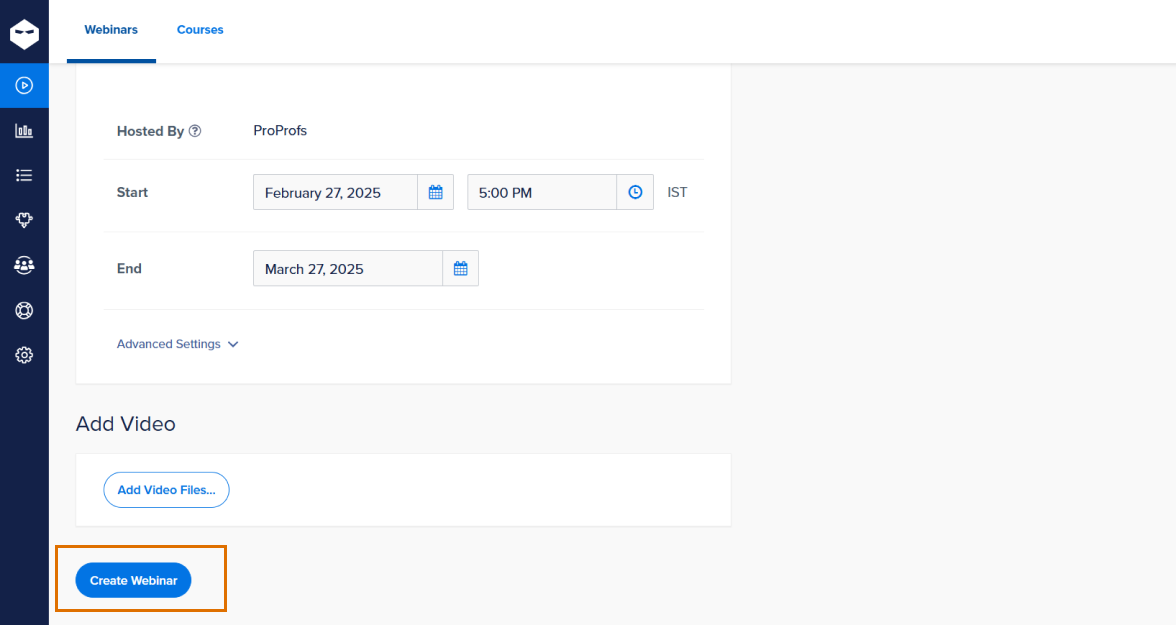Click the Start date field showing February 27, 2025
This screenshot has width=1176, height=625.
(335, 192)
